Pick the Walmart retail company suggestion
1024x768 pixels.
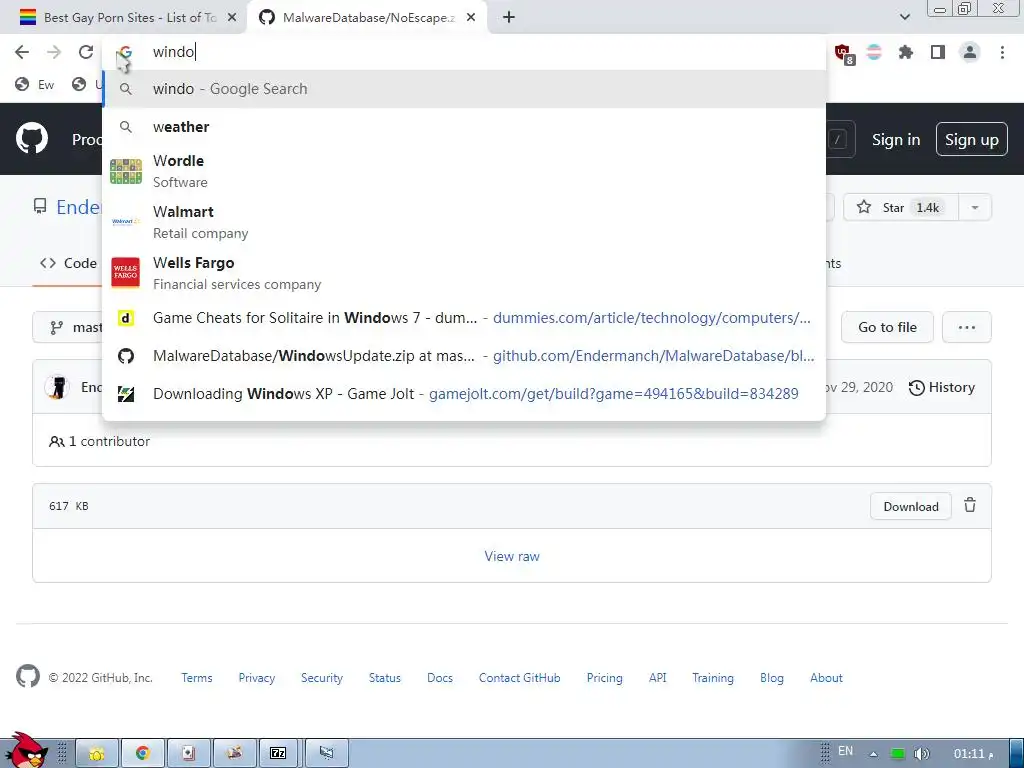[464, 222]
